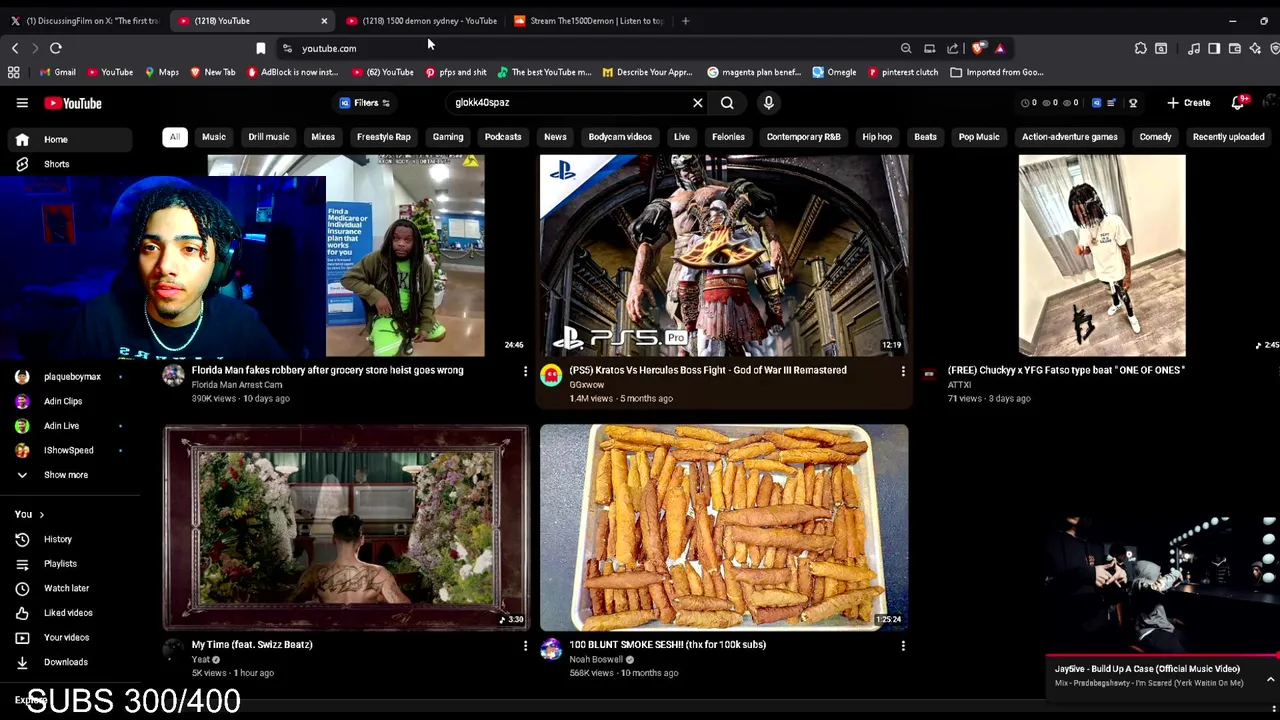This screenshot has width=1280, height=720.
Task: Open the media control music note icon
Action: tap(1194, 48)
